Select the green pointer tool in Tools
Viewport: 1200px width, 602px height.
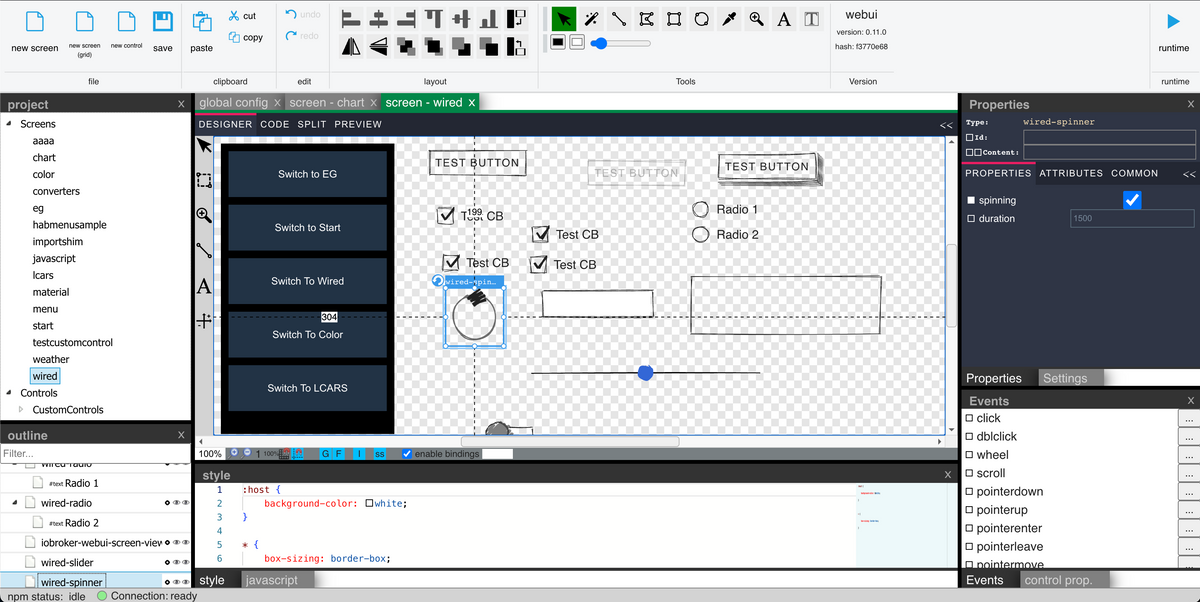click(564, 18)
